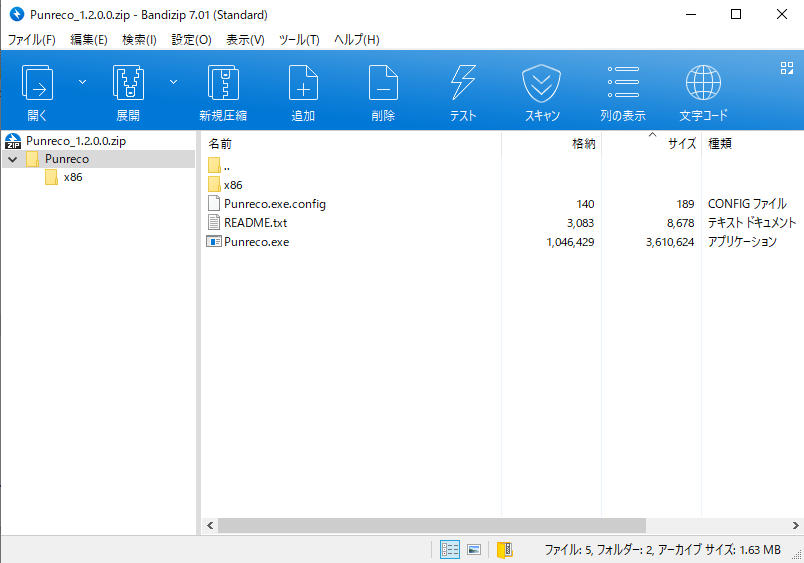Click the Bandizip title bar app icon
Image resolution: width=804 pixels, height=563 pixels.
[x=17, y=14]
